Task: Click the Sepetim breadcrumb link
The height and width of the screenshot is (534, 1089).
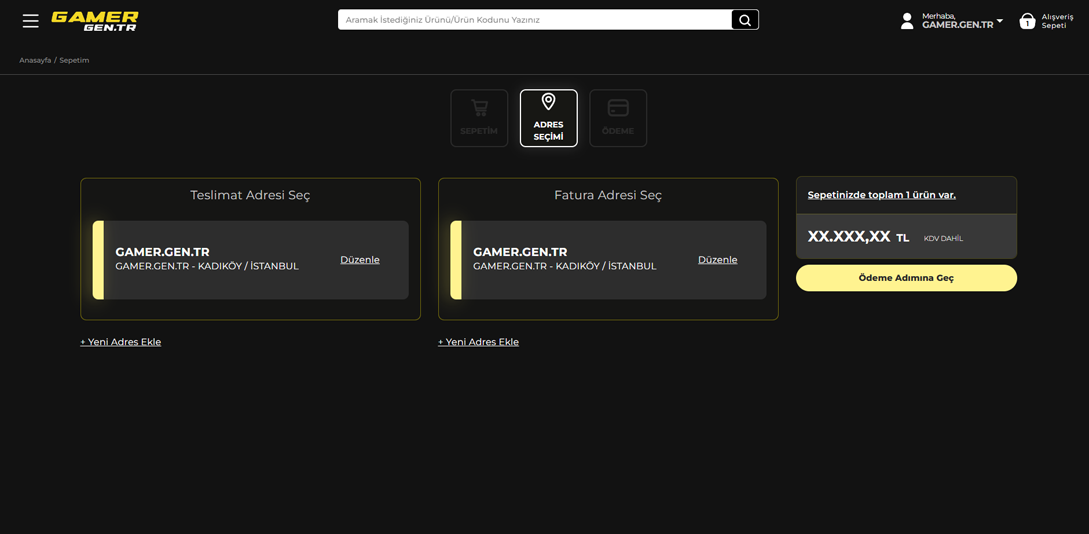Action: click(x=74, y=60)
